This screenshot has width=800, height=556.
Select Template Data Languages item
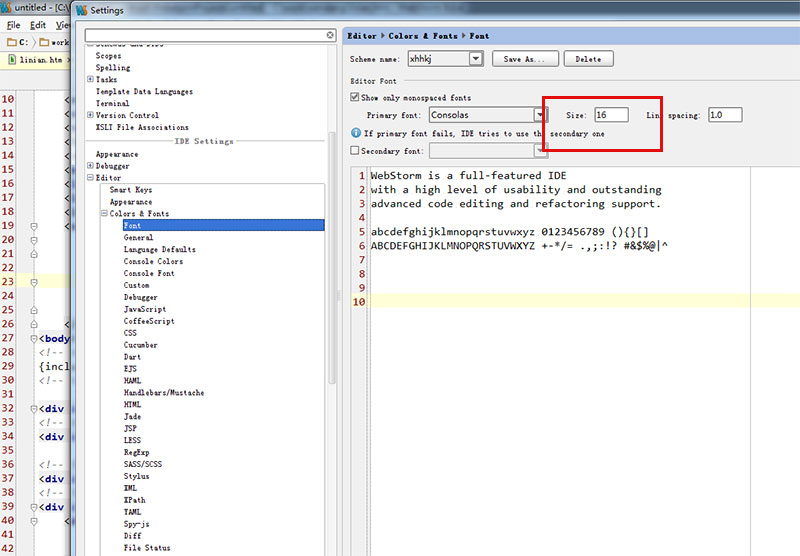coord(144,91)
